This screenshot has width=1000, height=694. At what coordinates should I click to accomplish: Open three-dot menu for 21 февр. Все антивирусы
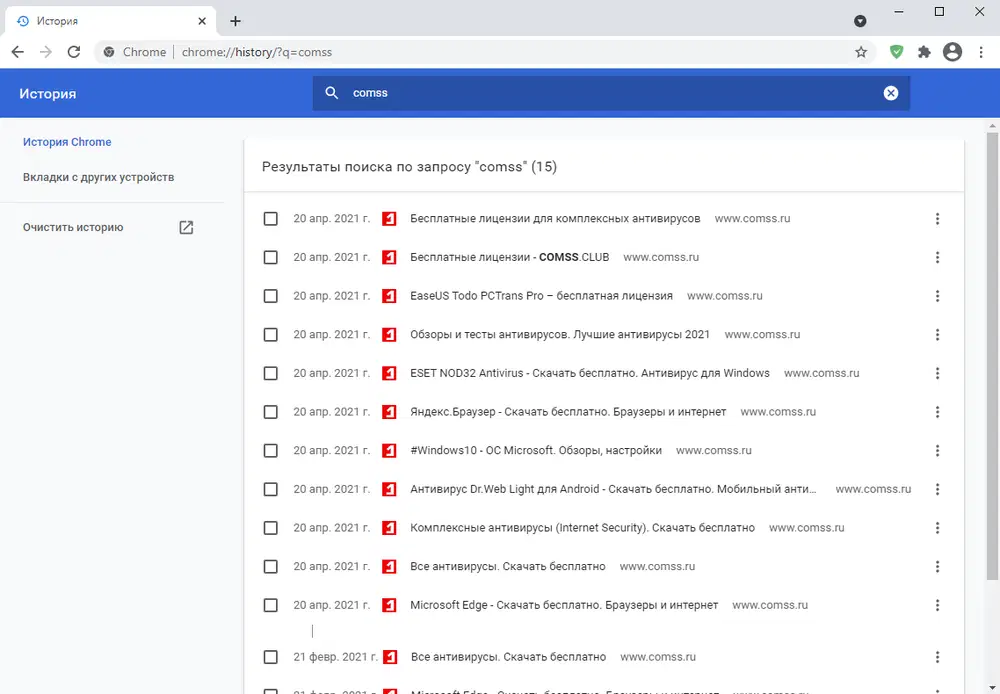coord(937,657)
